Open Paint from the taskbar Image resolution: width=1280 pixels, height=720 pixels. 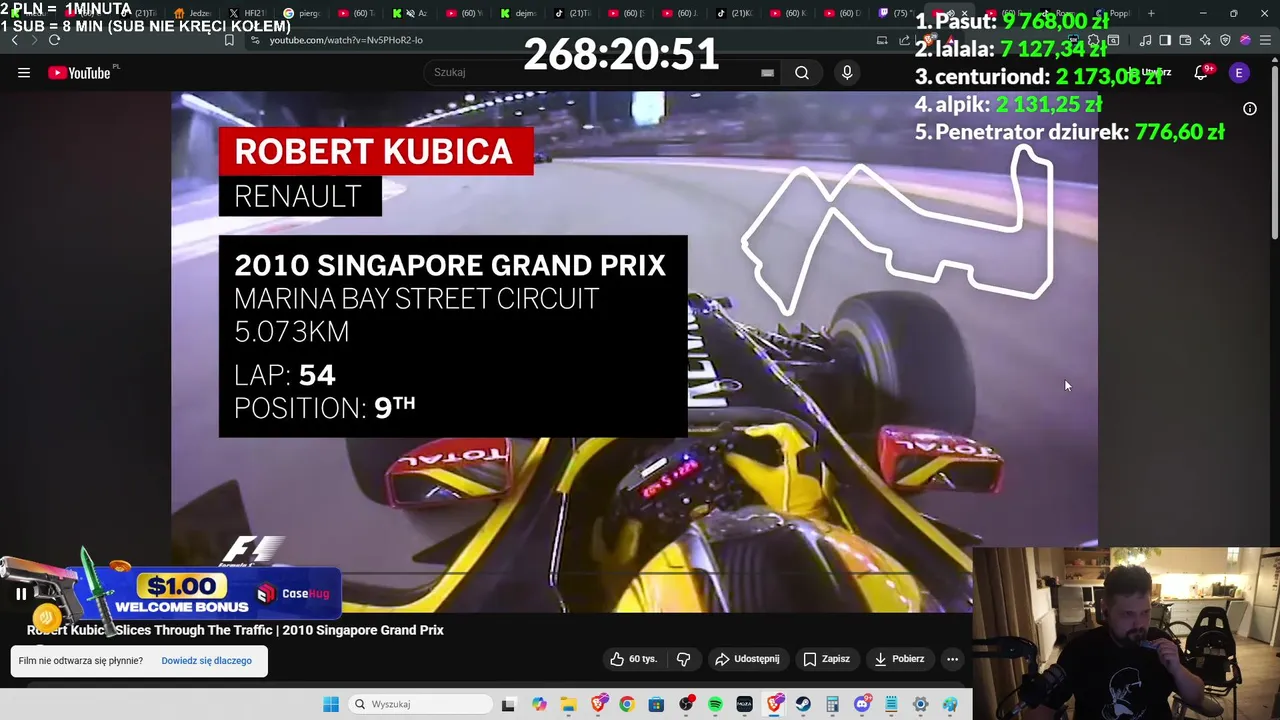coord(950,704)
